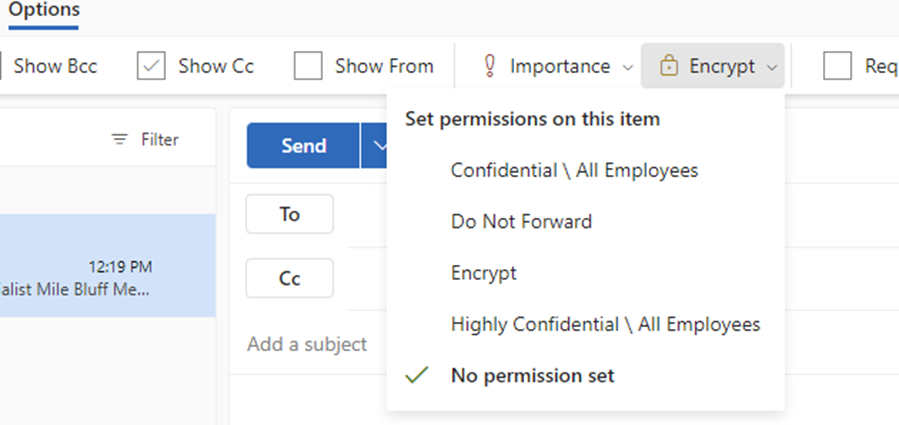
Task: Click the Add a subject field
Action: pyautogui.click(x=307, y=344)
